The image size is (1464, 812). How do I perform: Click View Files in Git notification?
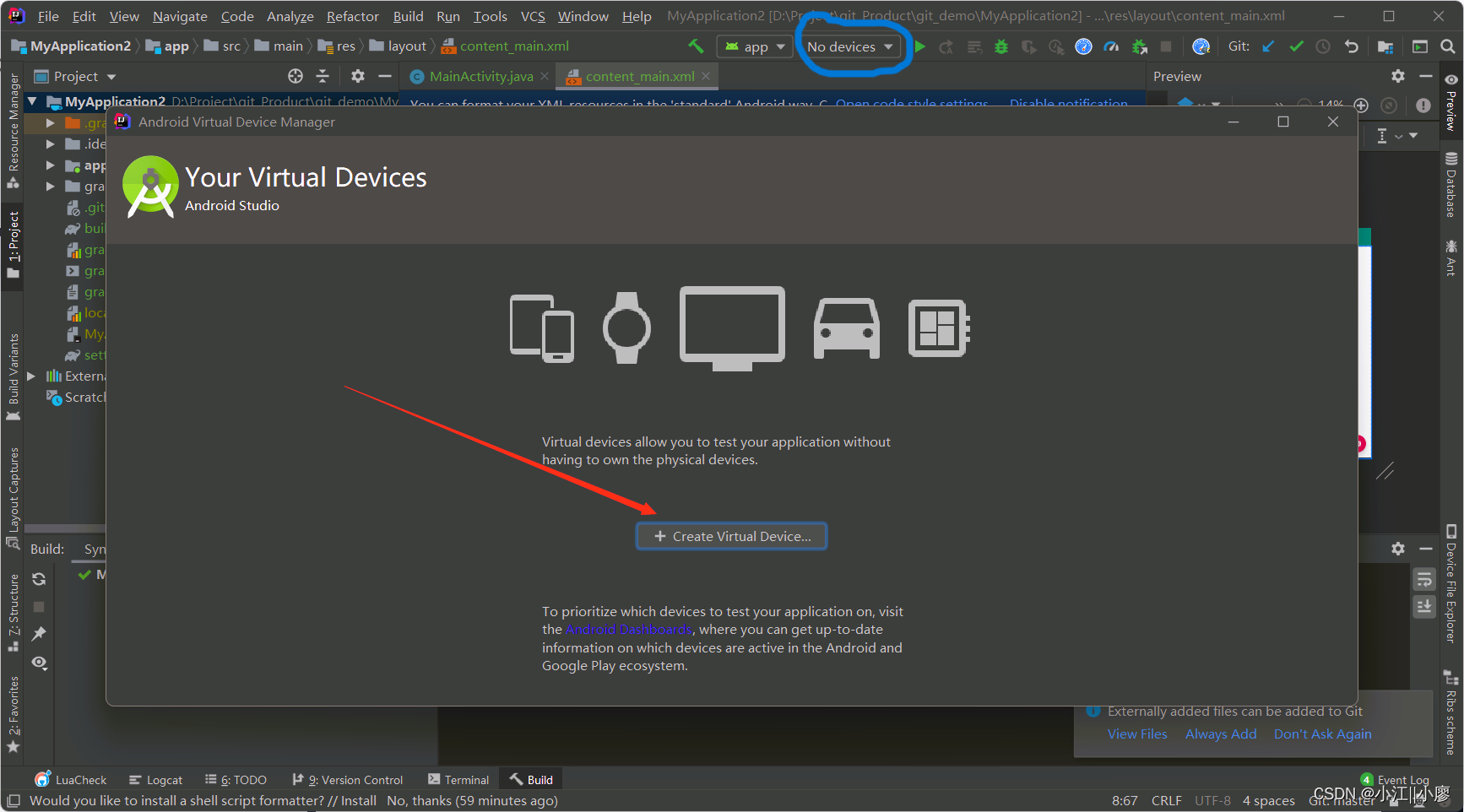click(x=1137, y=734)
